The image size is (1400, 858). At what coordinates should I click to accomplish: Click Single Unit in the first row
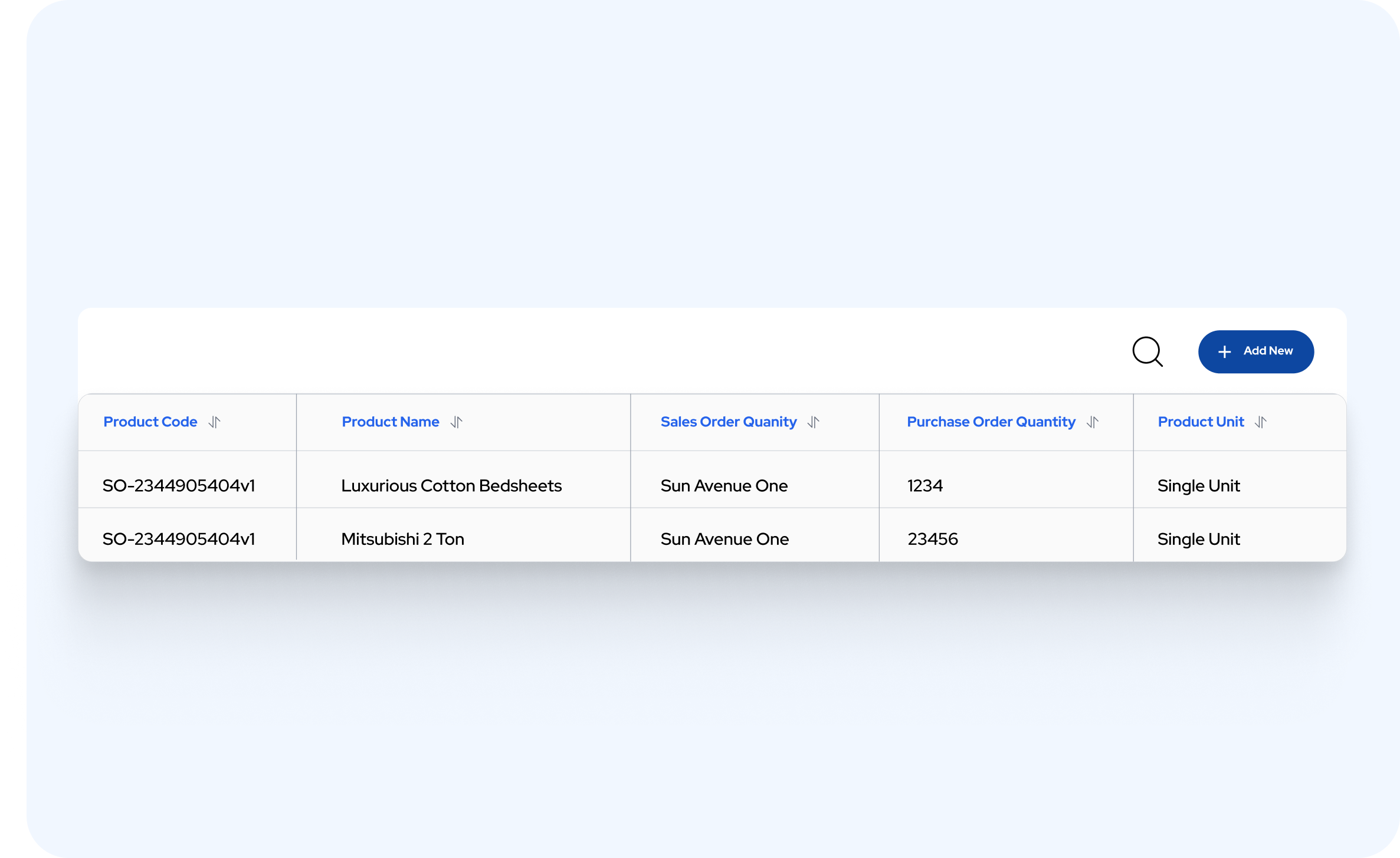pos(1198,486)
